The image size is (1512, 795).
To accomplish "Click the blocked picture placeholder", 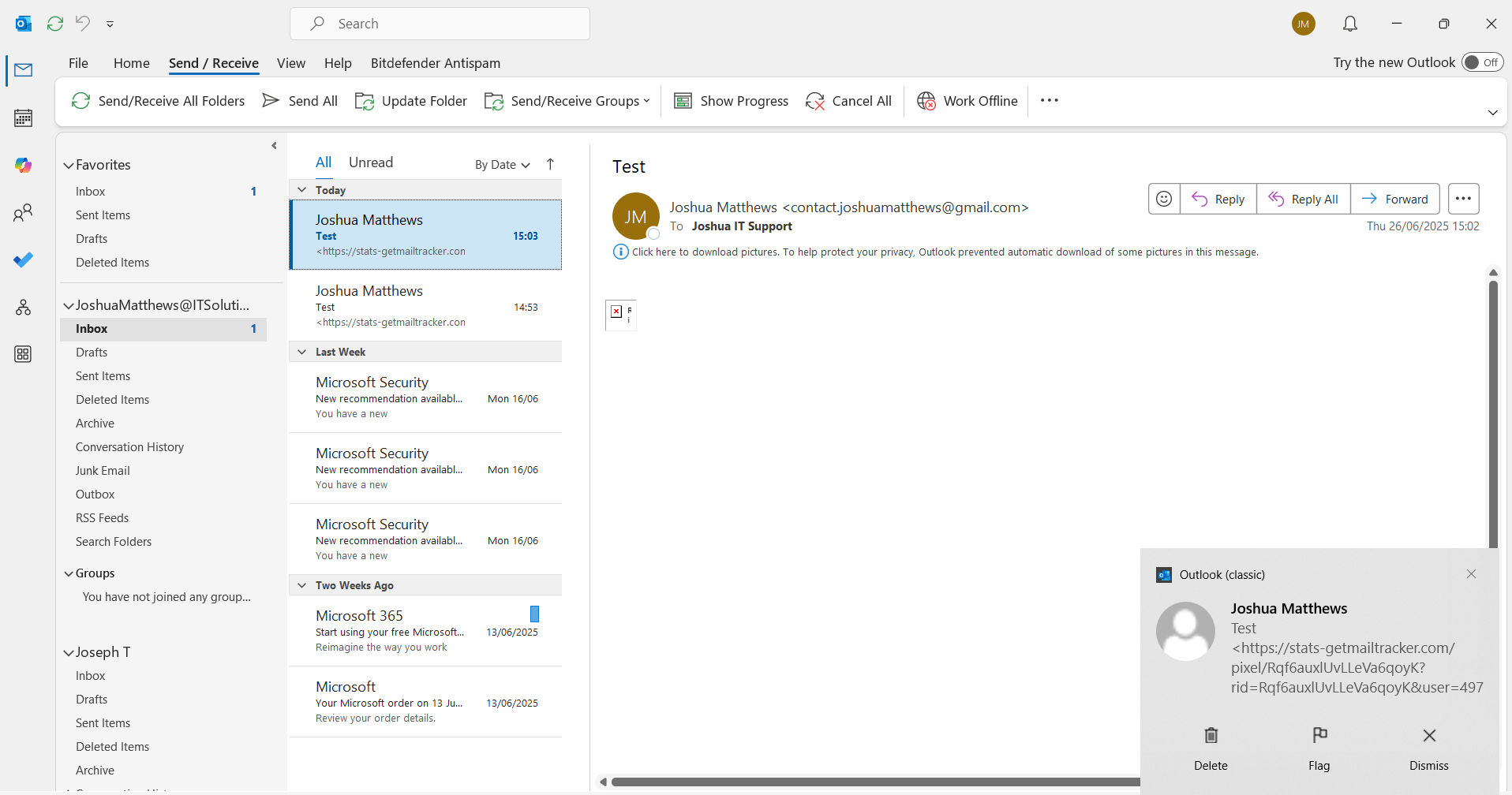I will click(x=621, y=315).
